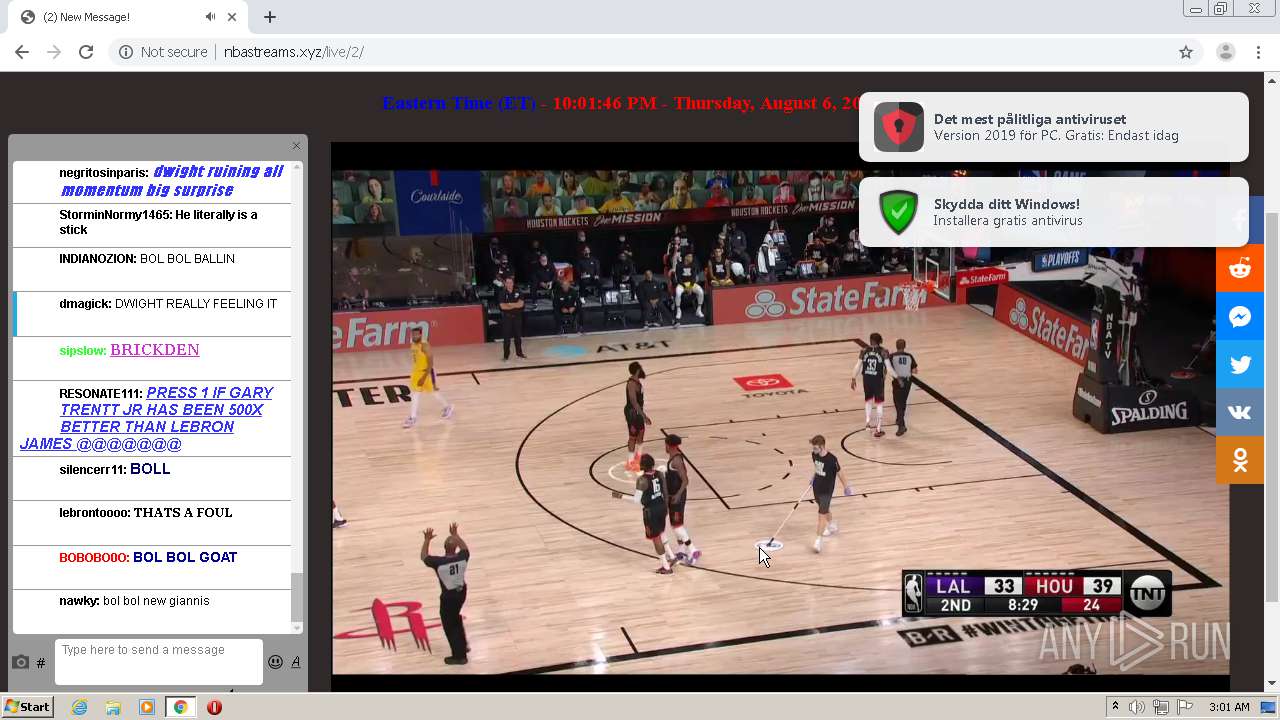Click username BOBOBO0O in chat
The width and height of the screenshot is (1280, 720).
[94, 558]
